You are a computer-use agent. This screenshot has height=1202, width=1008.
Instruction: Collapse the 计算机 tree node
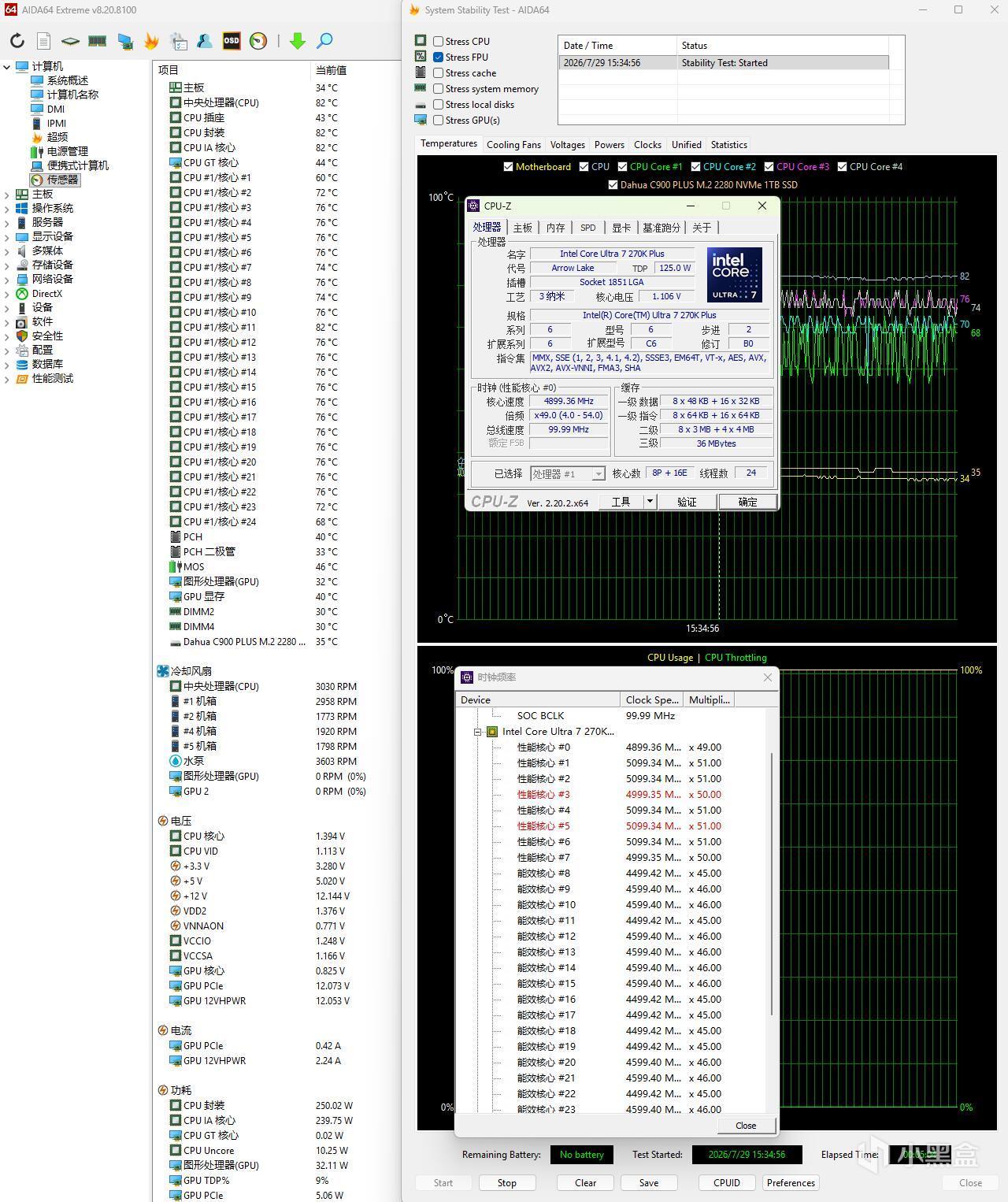pyautogui.click(x=7, y=67)
